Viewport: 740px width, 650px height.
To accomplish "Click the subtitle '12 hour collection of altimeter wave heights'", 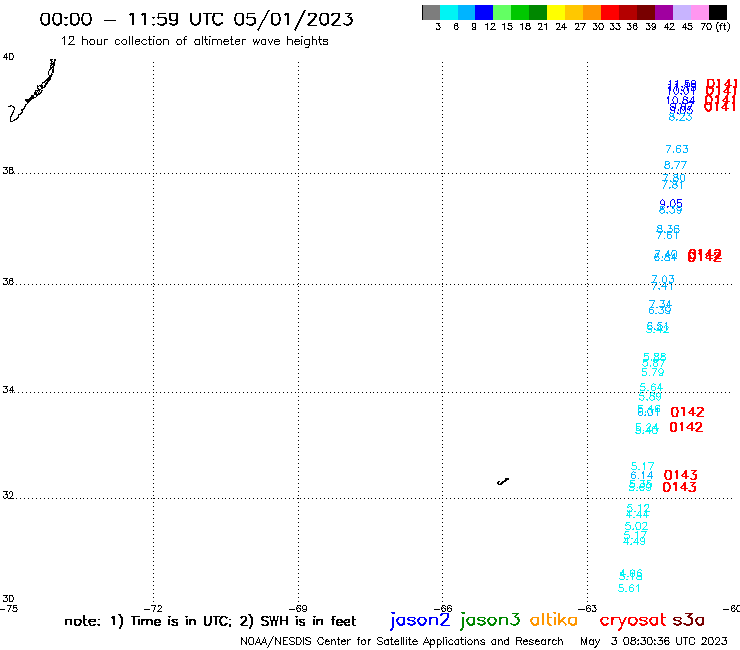I will (x=194, y=41).
